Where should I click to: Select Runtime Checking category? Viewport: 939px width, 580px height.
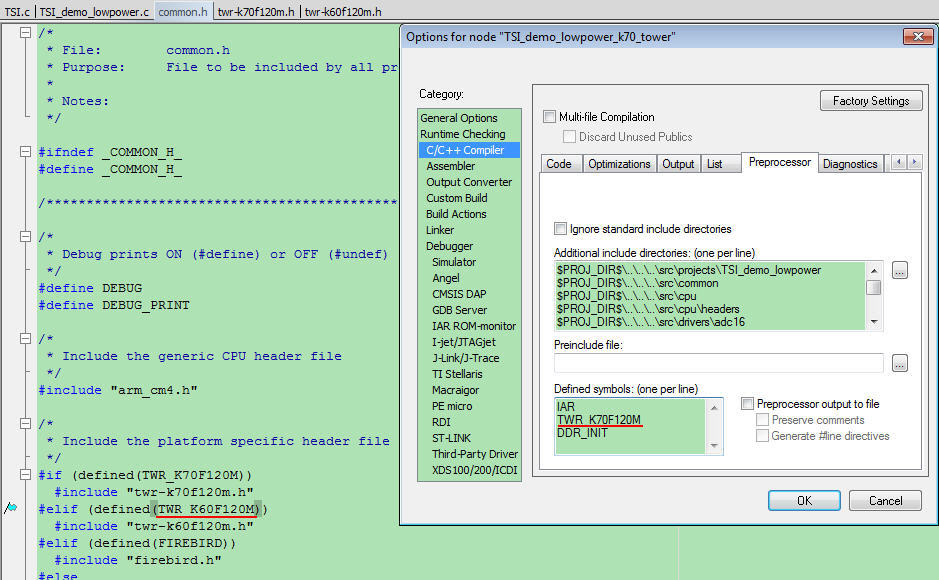click(x=462, y=134)
